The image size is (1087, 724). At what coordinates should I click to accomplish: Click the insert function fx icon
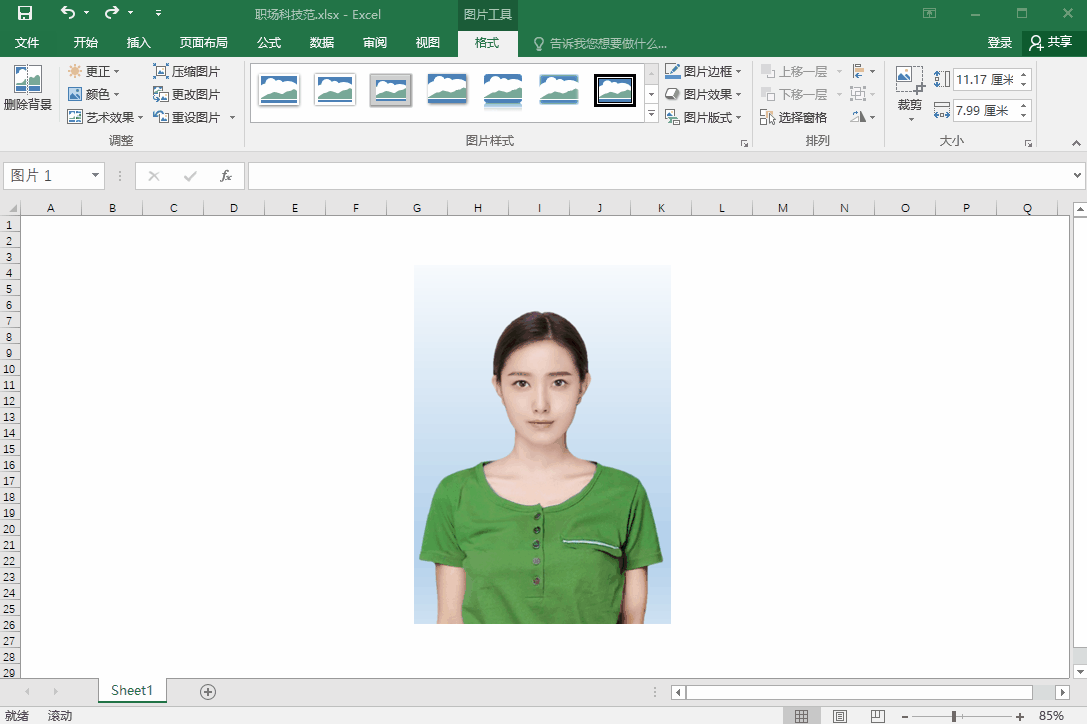(226, 176)
